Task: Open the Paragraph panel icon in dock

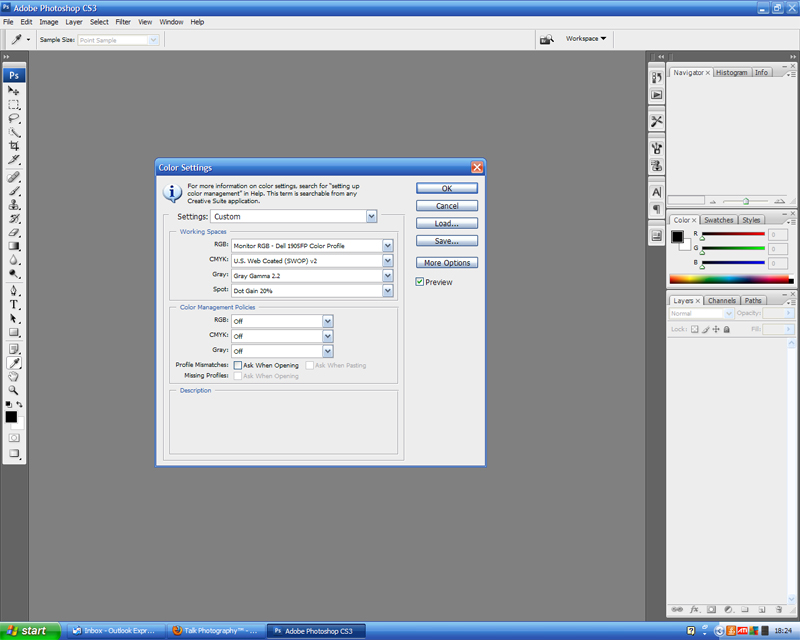Action: click(x=657, y=209)
